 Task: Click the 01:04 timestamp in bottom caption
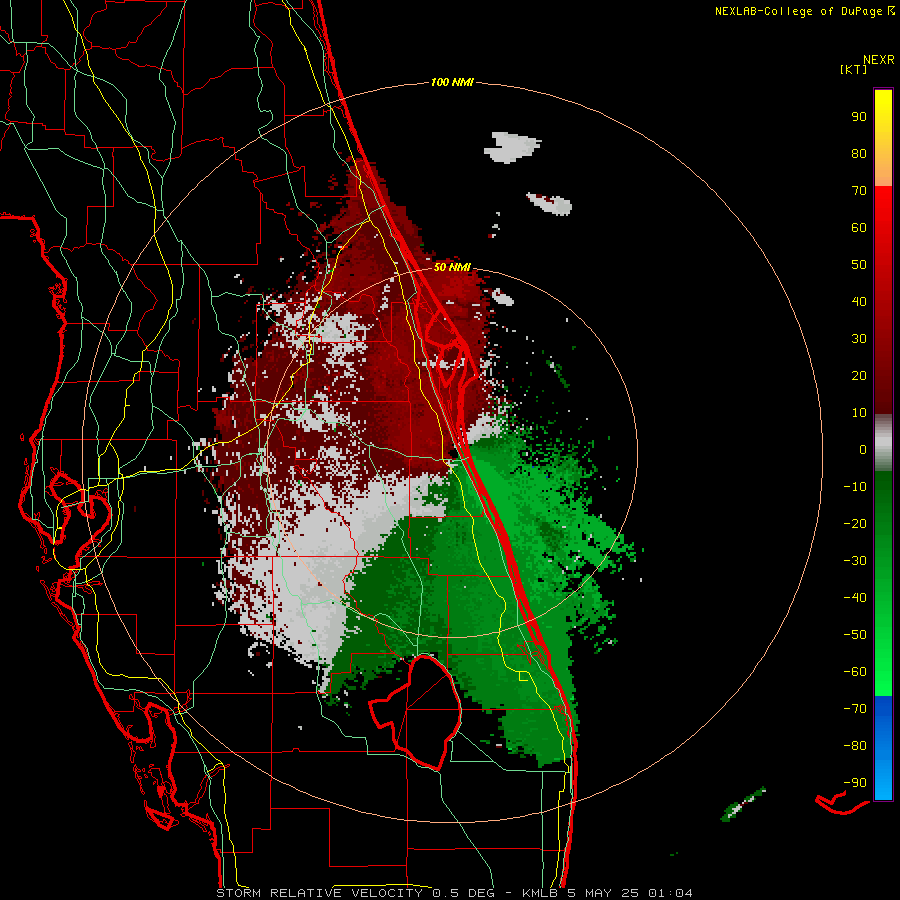[x=670, y=893]
